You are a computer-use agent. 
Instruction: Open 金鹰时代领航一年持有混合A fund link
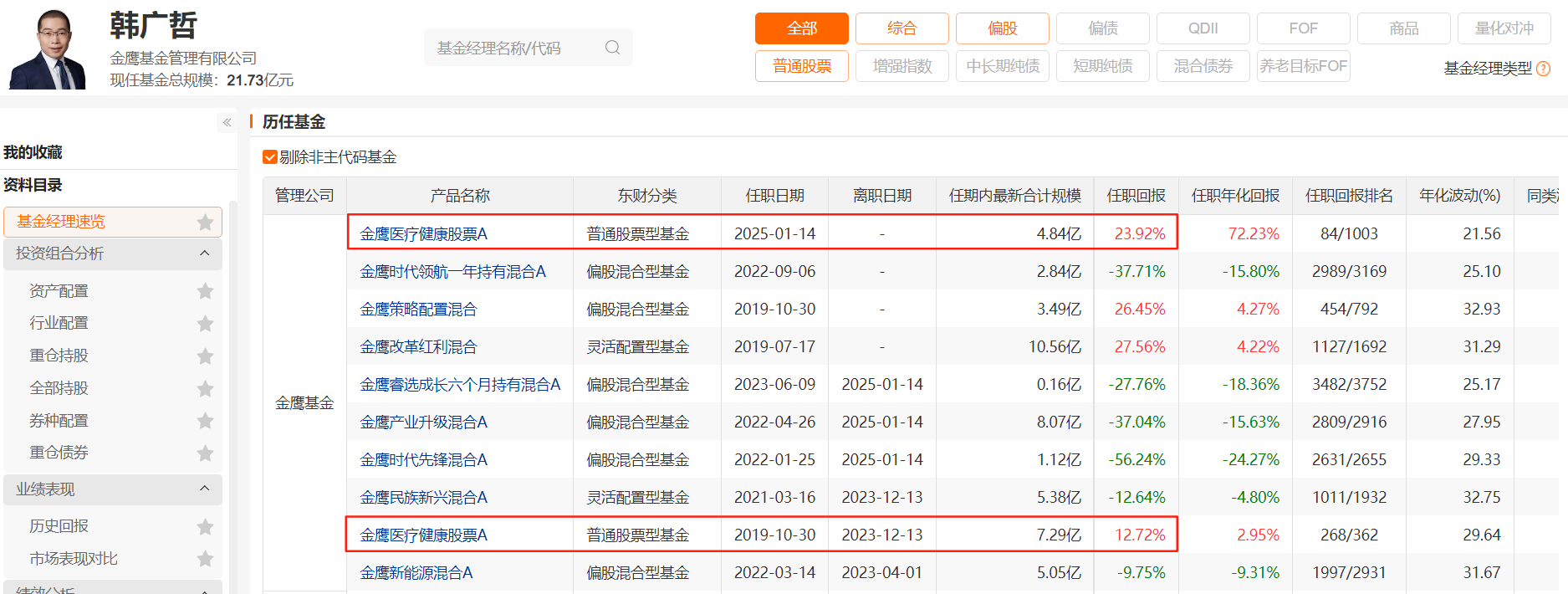[x=452, y=272]
